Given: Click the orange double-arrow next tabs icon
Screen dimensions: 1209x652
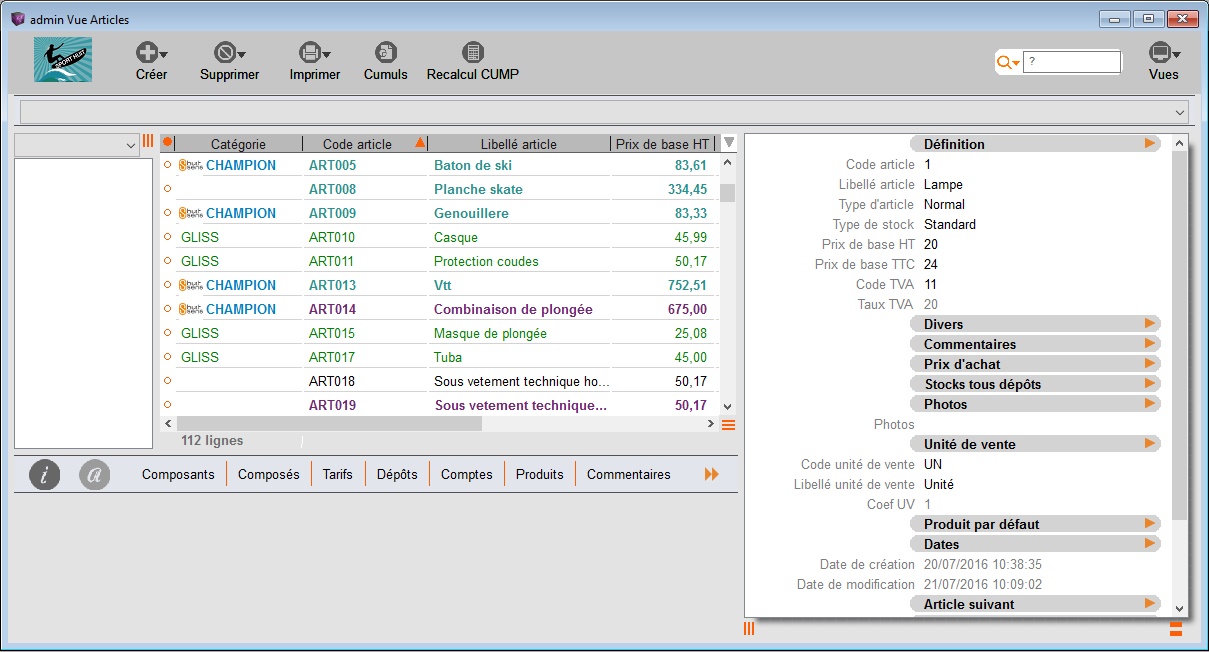Looking at the screenshot, I should pyautogui.click(x=712, y=474).
